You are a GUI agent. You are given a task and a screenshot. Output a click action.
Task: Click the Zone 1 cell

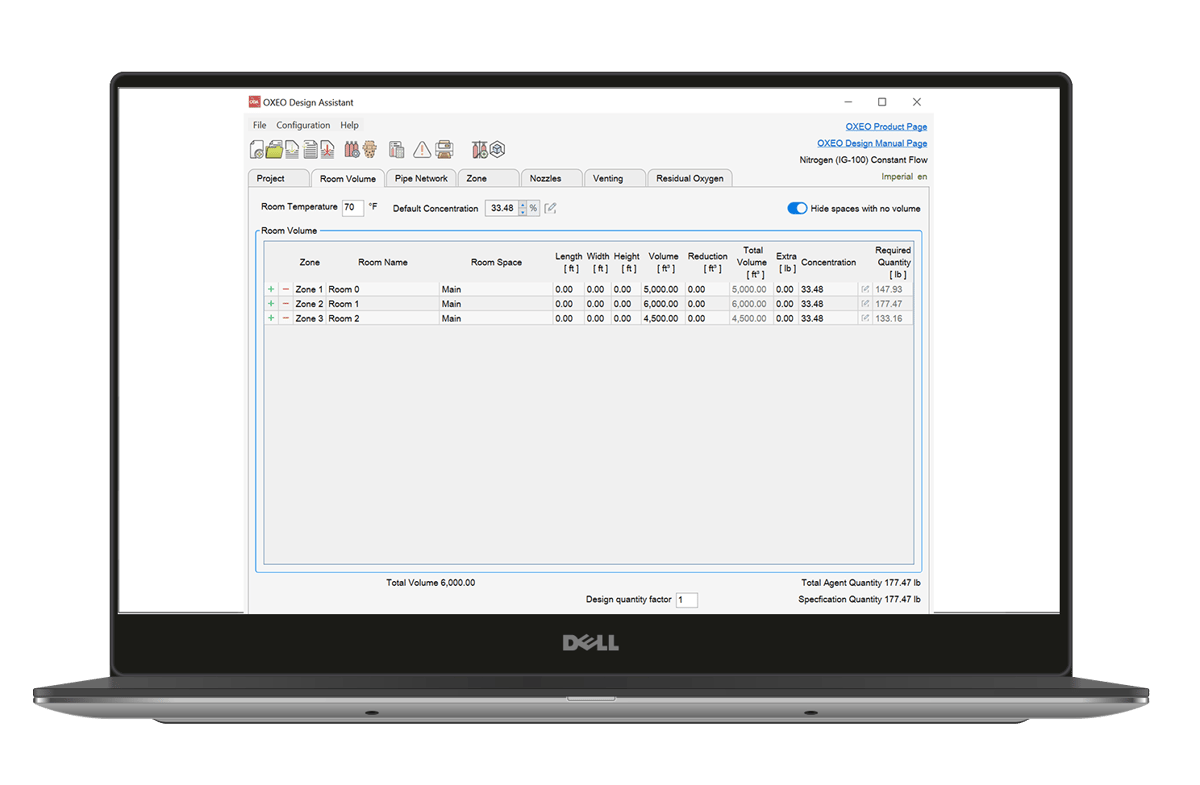point(309,289)
